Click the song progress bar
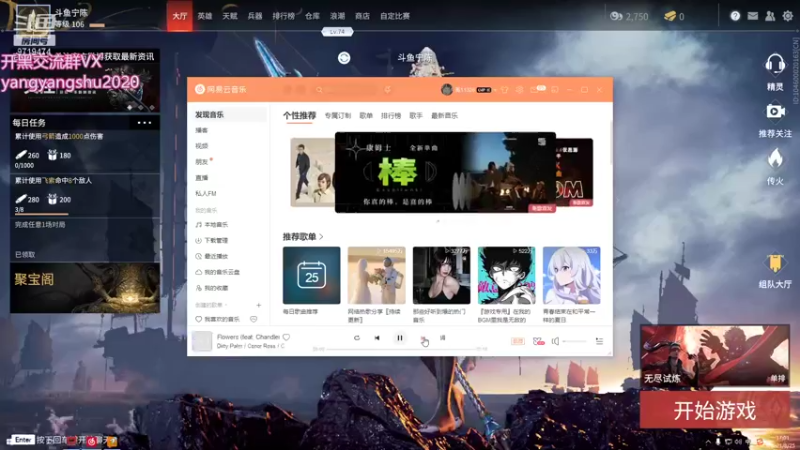800x450 pixels. [402, 349]
